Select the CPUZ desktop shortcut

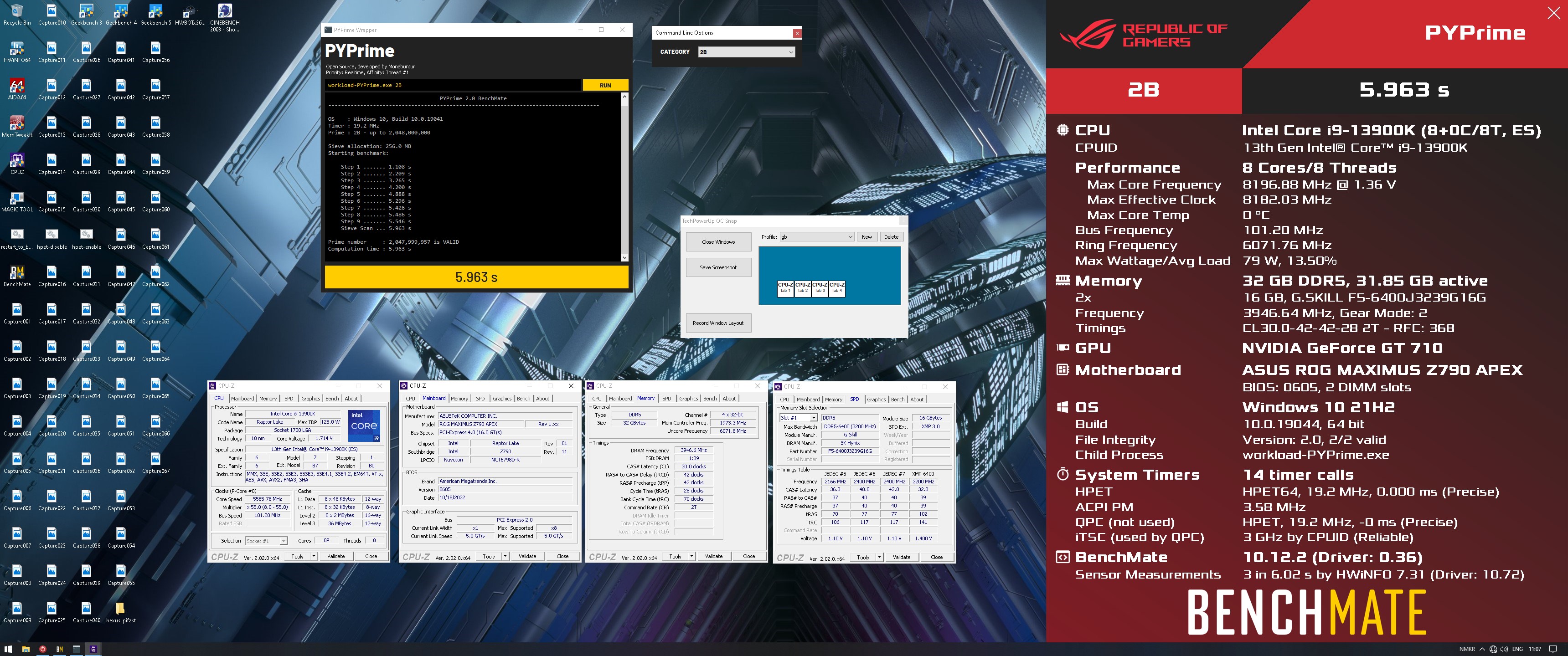pos(17,164)
